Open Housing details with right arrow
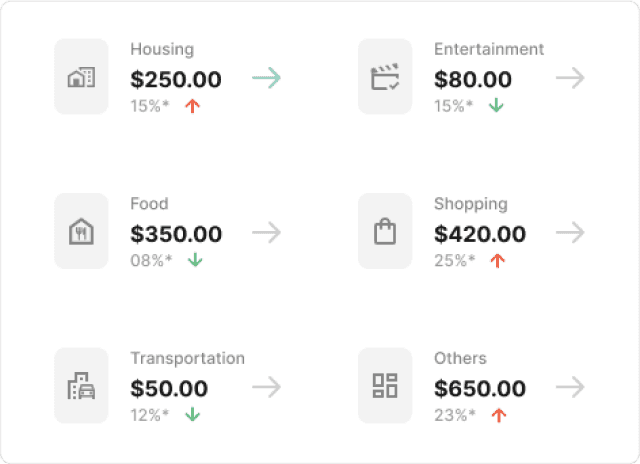Viewport: 640px width, 464px height. point(266,78)
